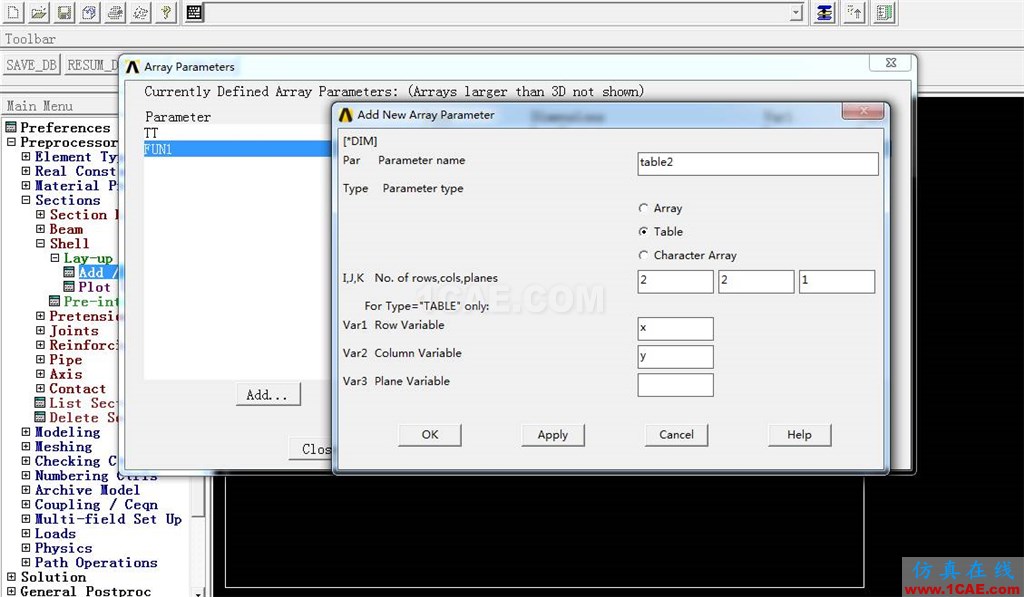This screenshot has width=1024, height=597.
Task: Select the FUN1 parameter row
Action: pos(237,149)
